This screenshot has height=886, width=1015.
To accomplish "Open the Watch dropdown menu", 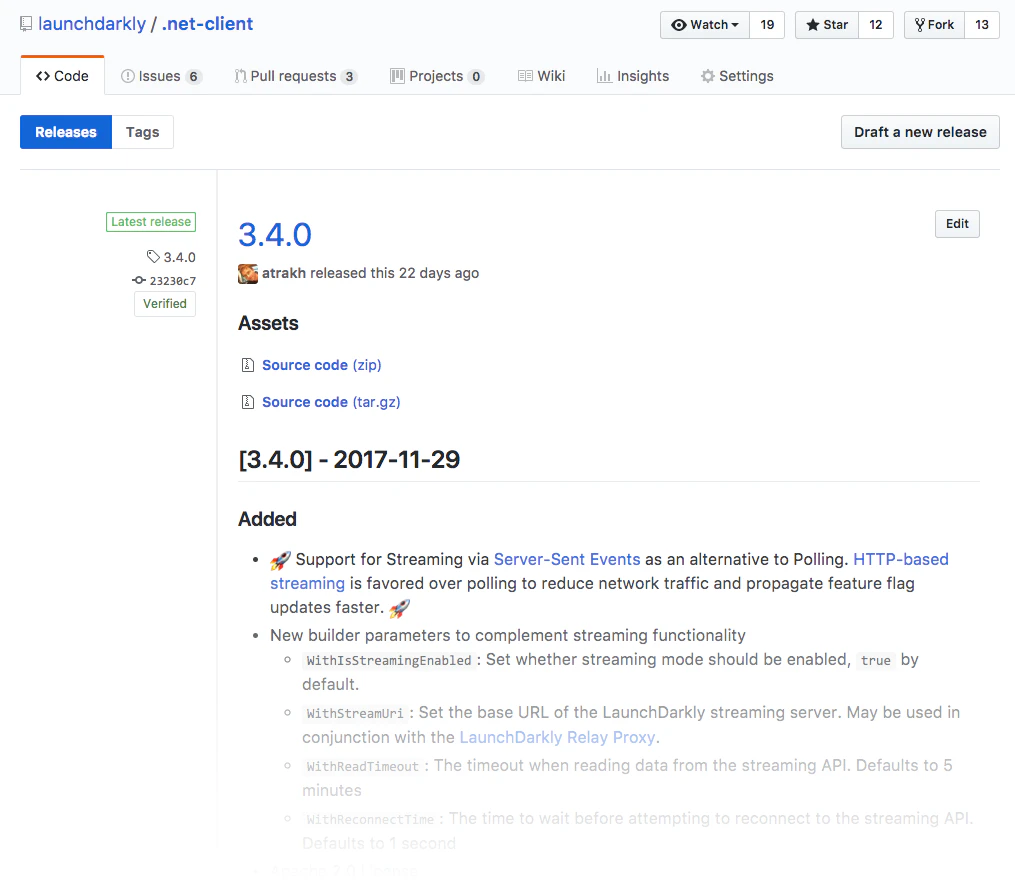I will [x=704, y=24].
